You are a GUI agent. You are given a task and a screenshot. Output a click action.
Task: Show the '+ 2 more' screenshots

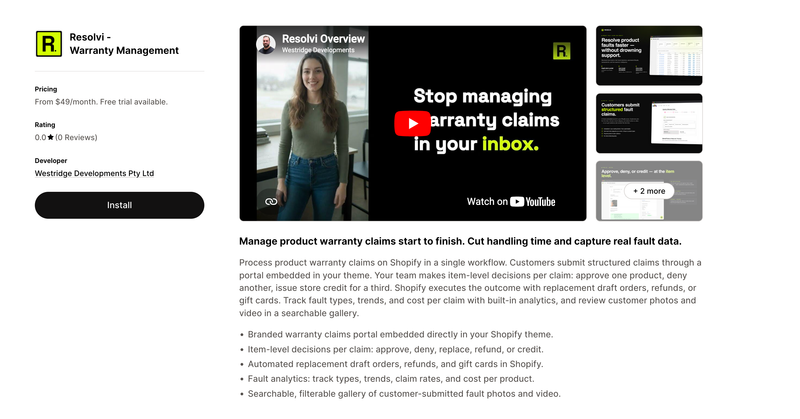click(649, 191)
